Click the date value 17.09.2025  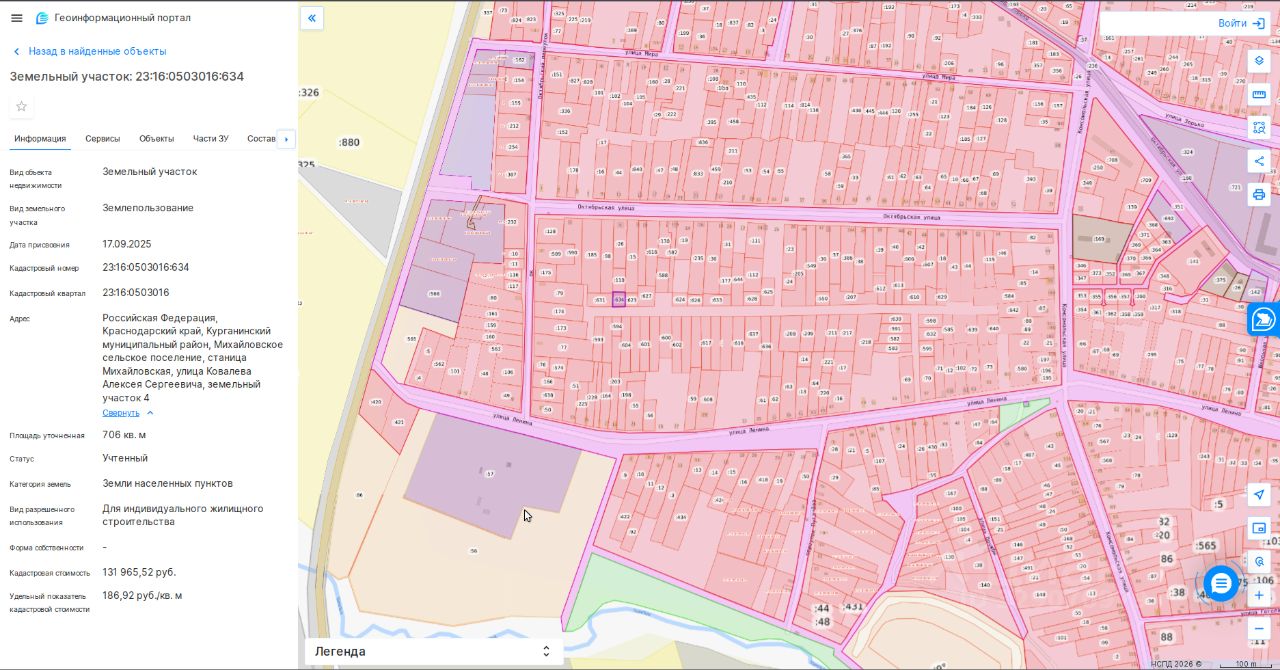(127, 244)
